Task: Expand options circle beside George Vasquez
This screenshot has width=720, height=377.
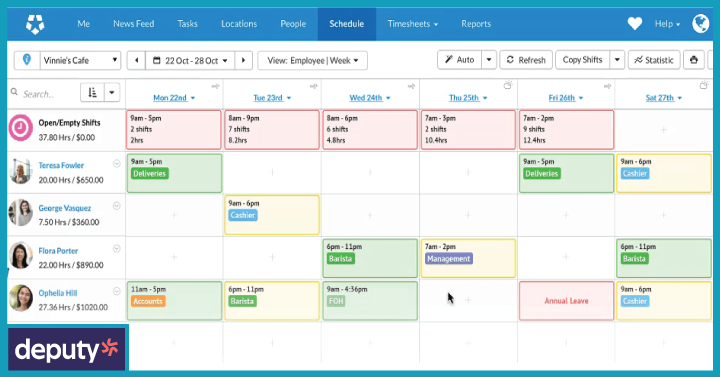Action: click(117, 206)
